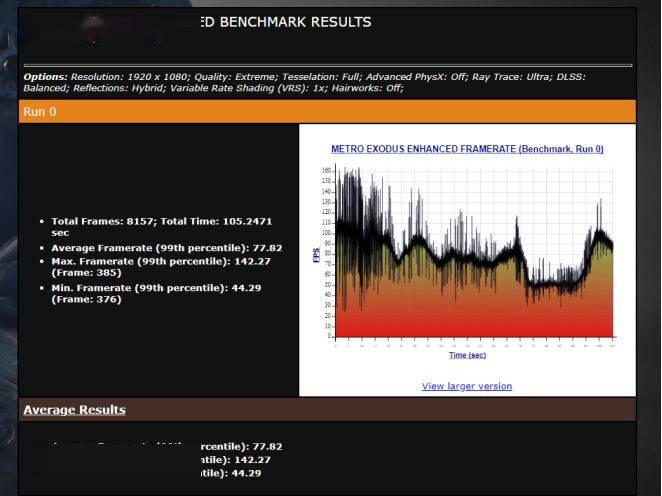Open the 'View larger version' link
The width and height of the screenshot is (662, 496).
[467, 386]
